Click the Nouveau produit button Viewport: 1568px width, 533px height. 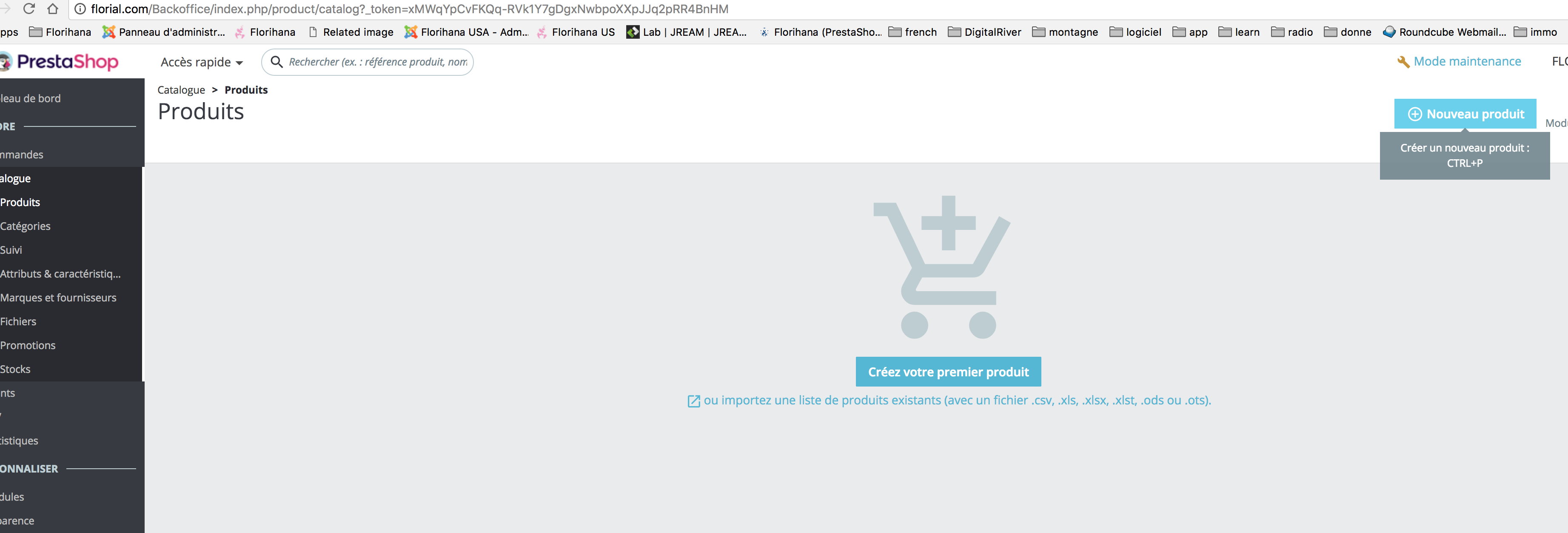click(x=1465, y=114)
